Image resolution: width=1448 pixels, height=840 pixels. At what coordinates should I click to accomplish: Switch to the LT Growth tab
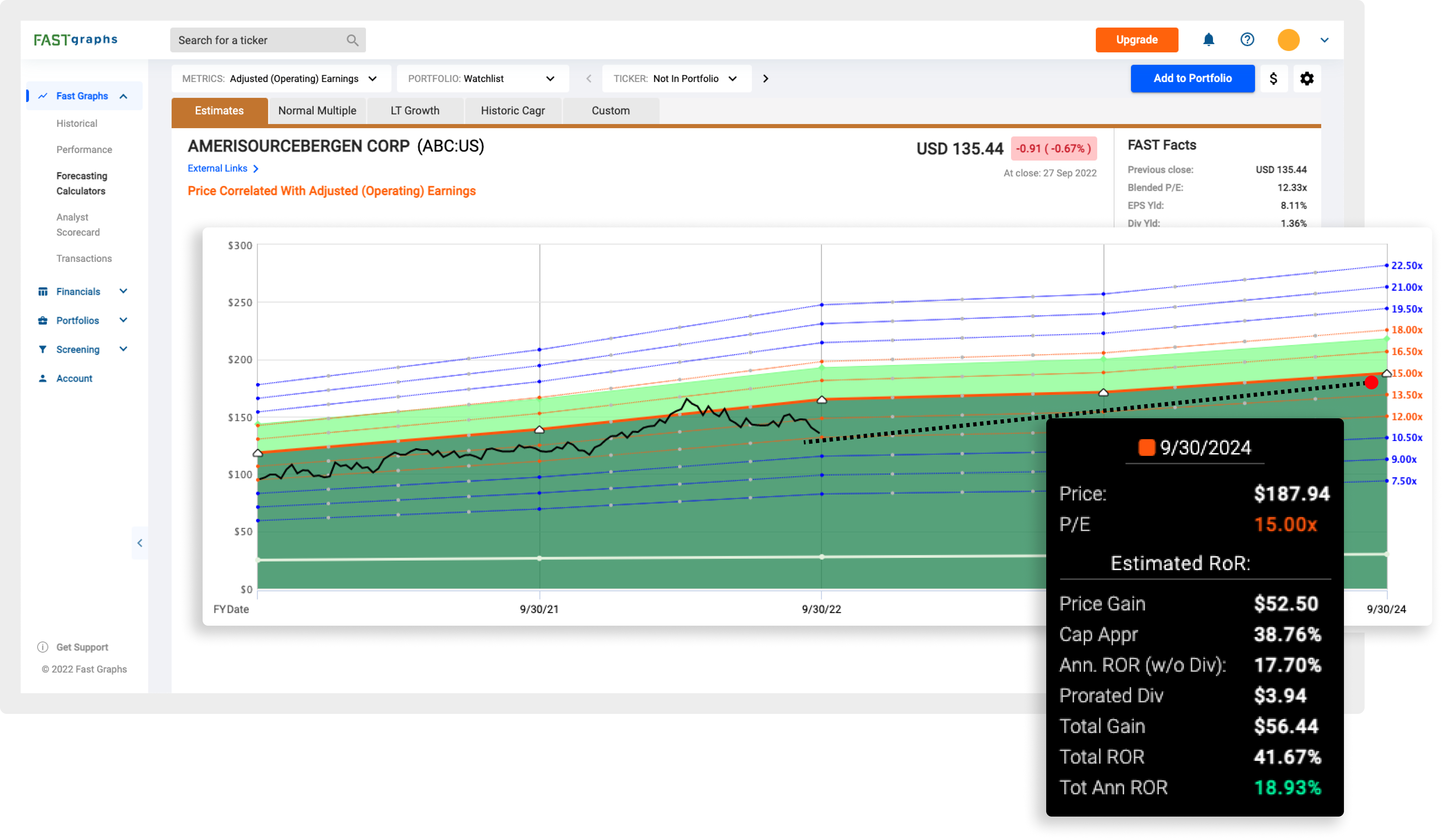pos(415,111)
